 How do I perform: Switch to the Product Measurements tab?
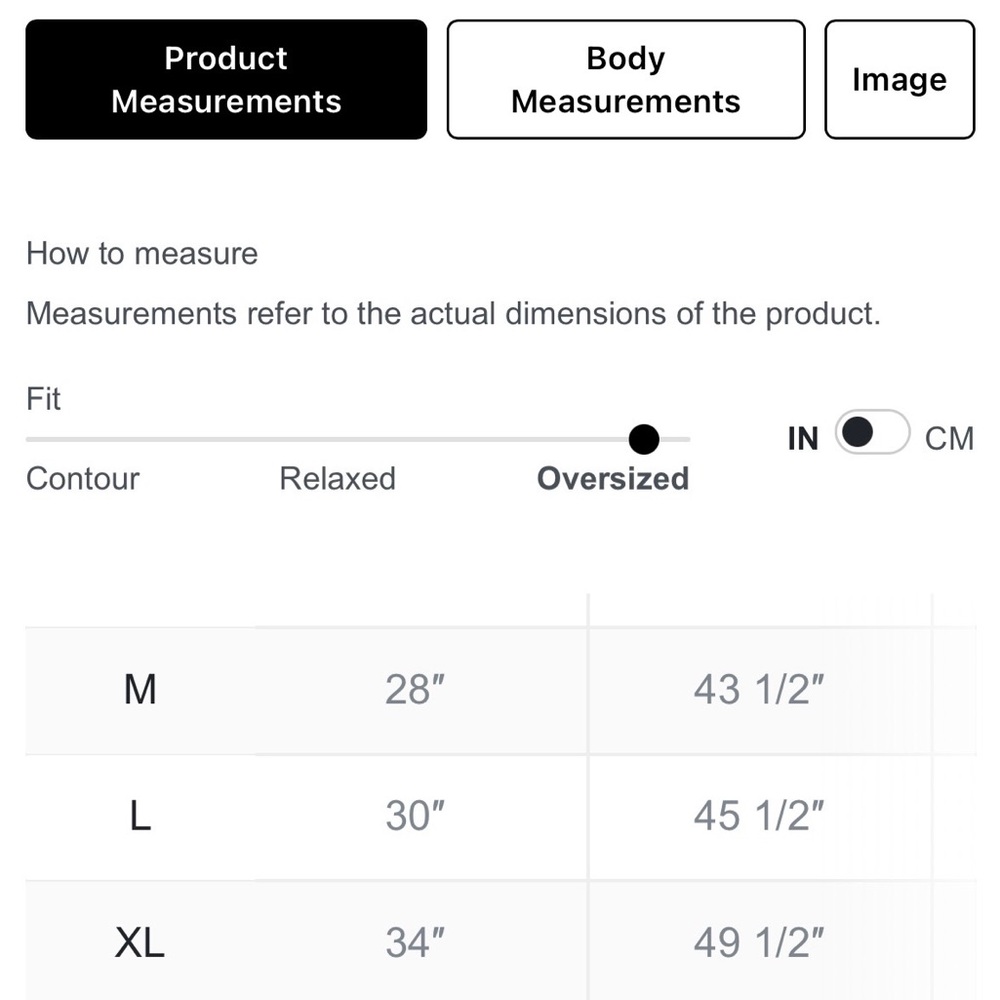click(226, 80)
